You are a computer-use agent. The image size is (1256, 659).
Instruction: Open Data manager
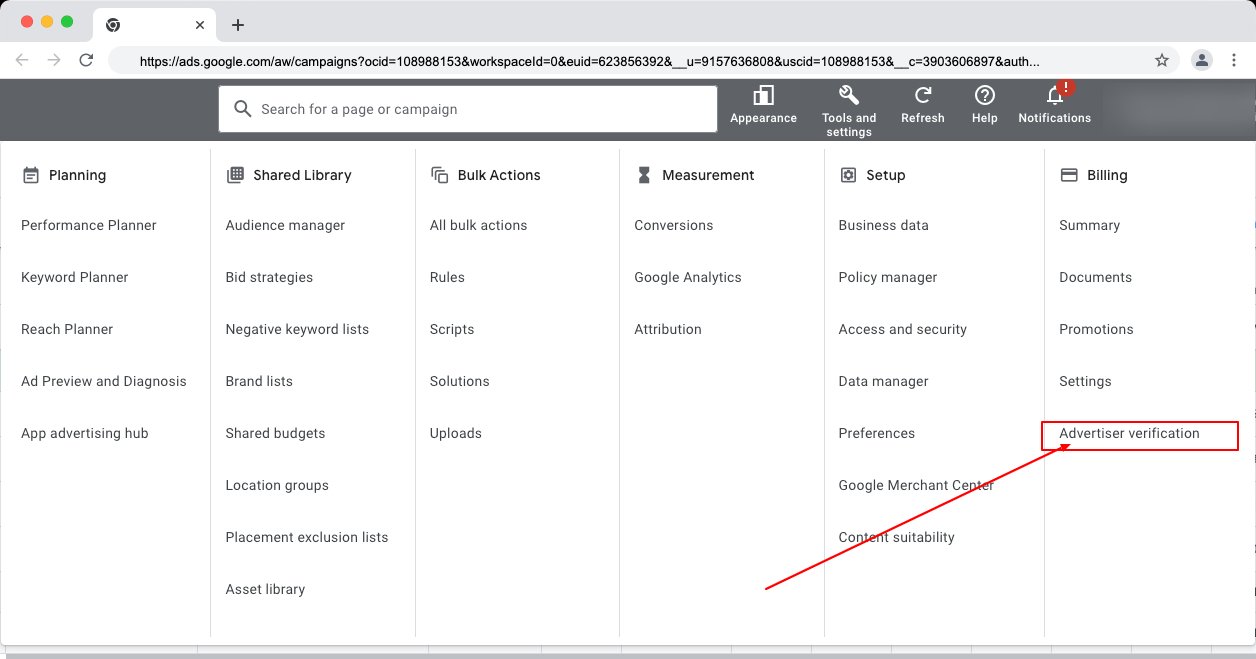click(x=884, y=381)
